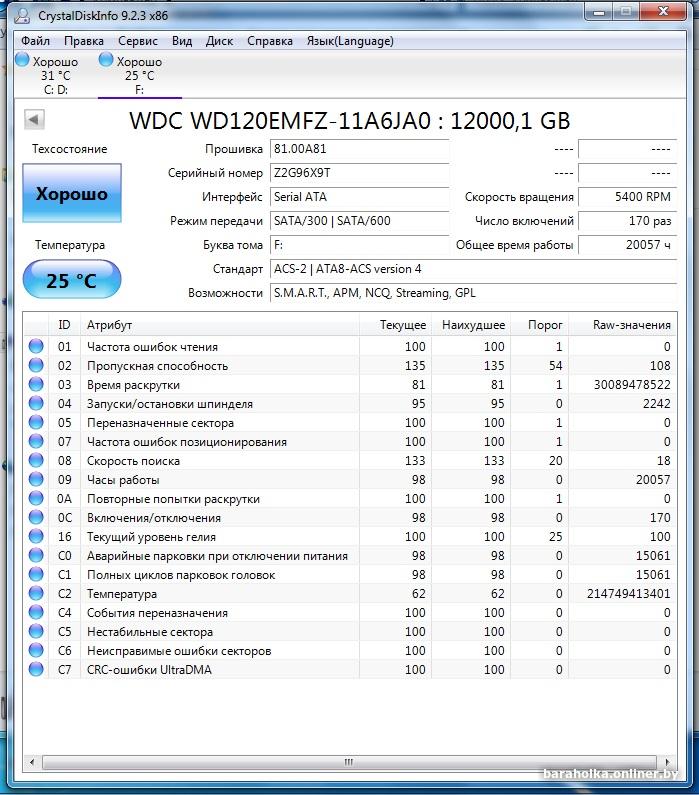Click status icon for C2 Температура

click(36, 593)
